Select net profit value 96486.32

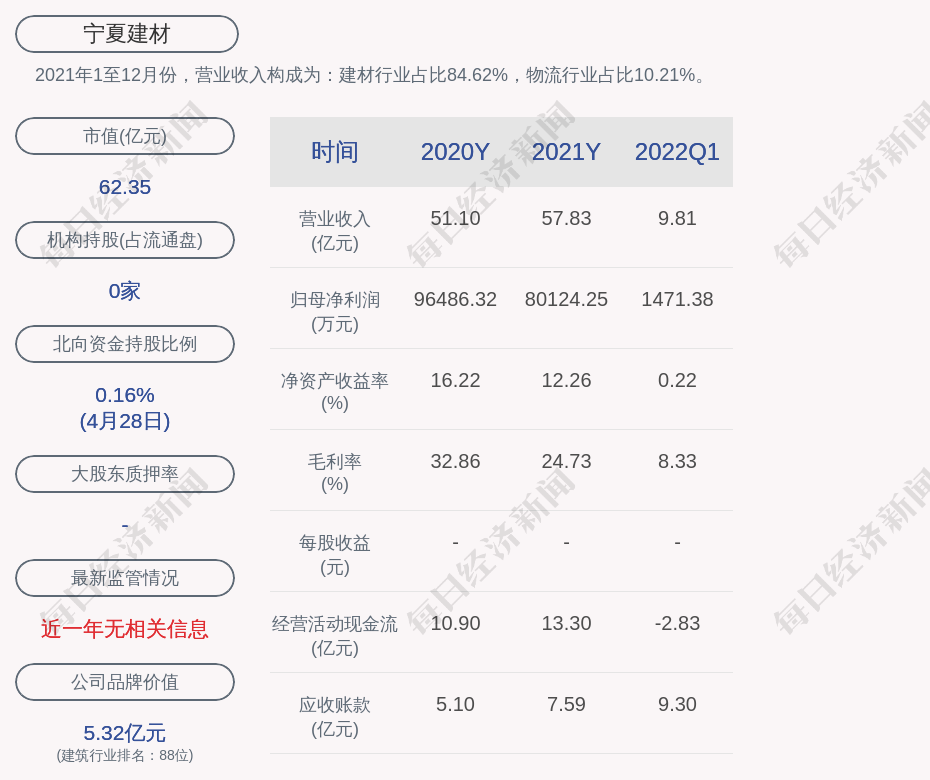point(455,299)
